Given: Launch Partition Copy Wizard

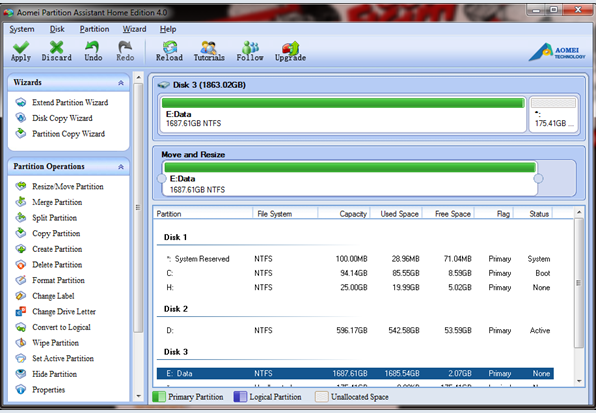Looking at the screenshot, I should [68, 134].
